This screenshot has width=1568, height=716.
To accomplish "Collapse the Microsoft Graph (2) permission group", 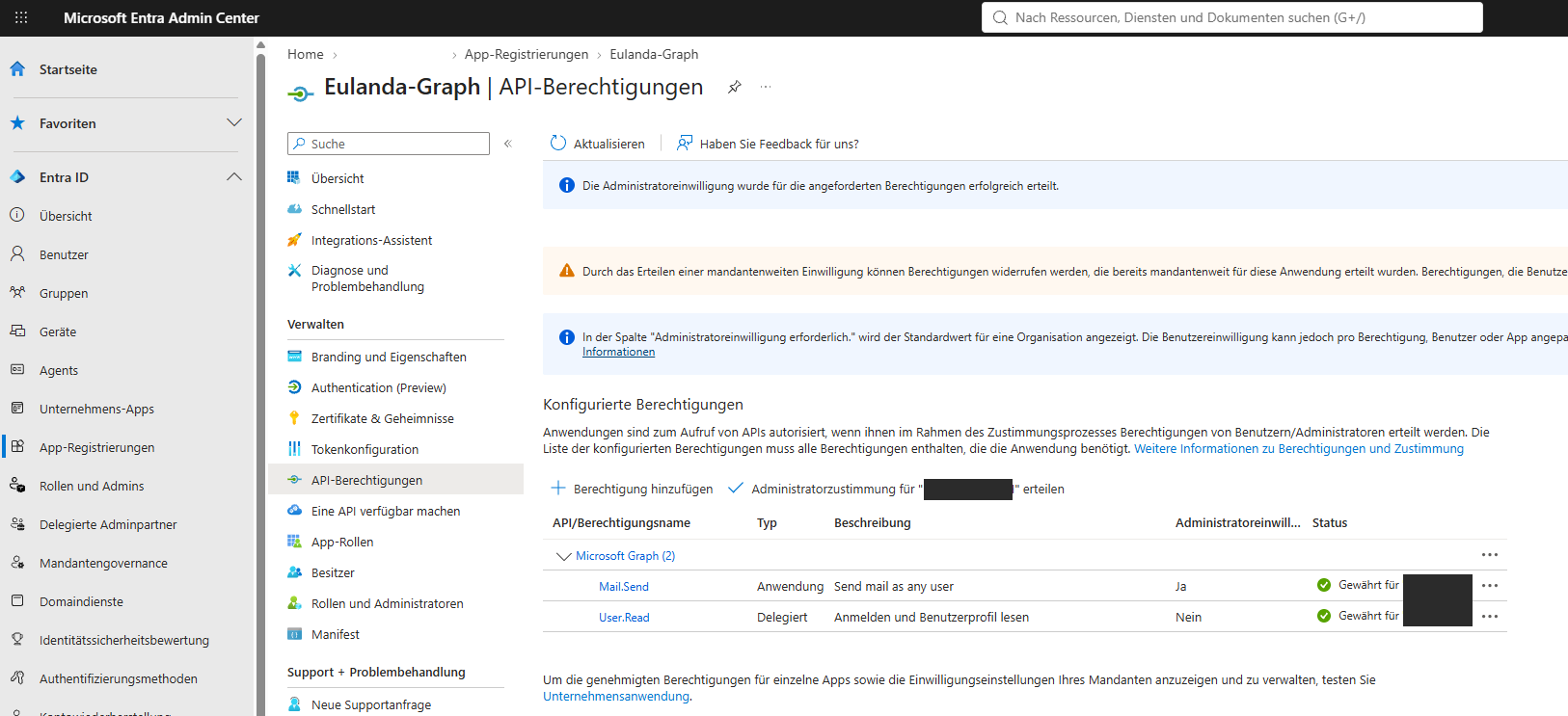I will click(x=563, y=556).
